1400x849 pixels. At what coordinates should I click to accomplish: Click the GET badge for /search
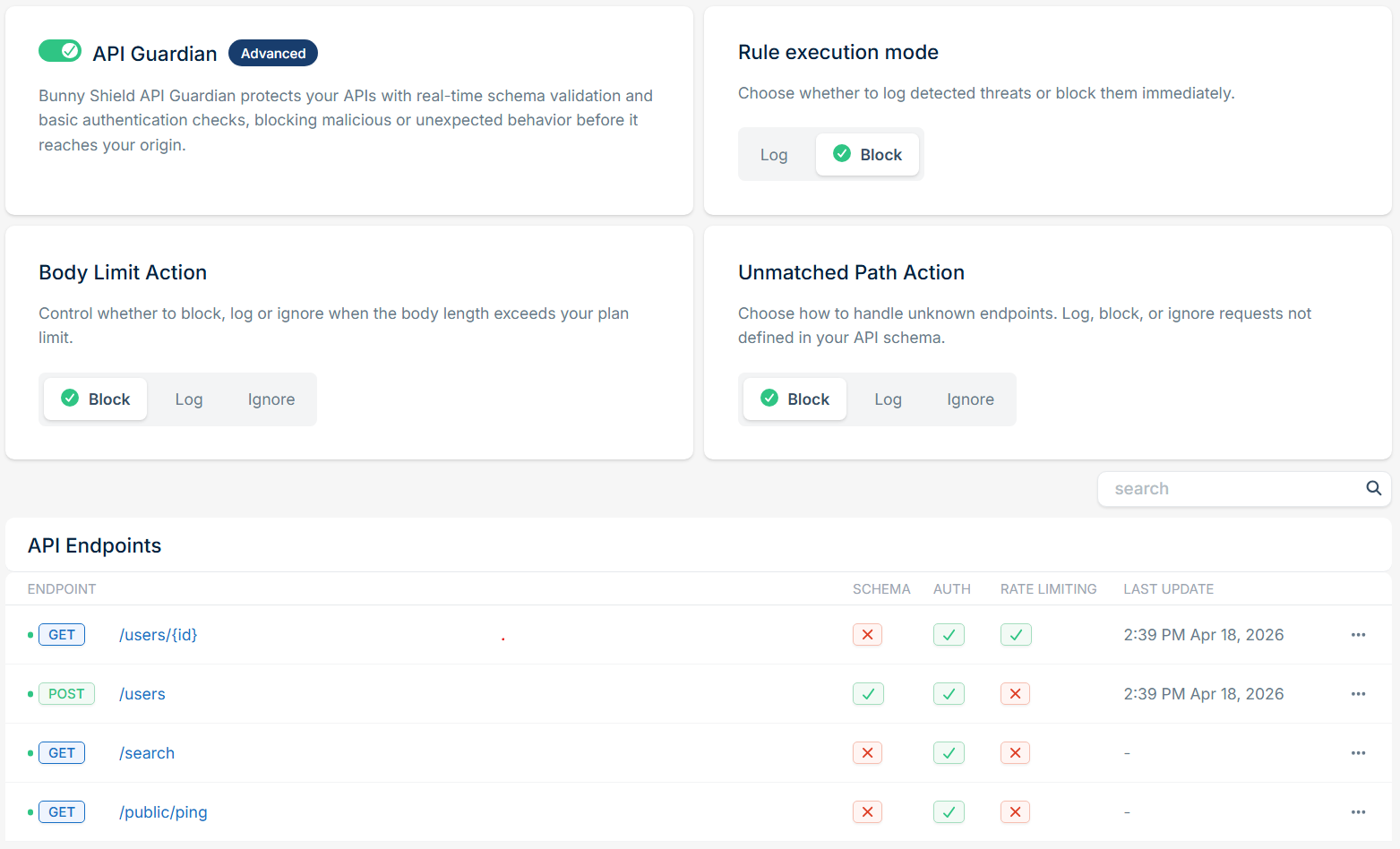[x=62, y=753]
